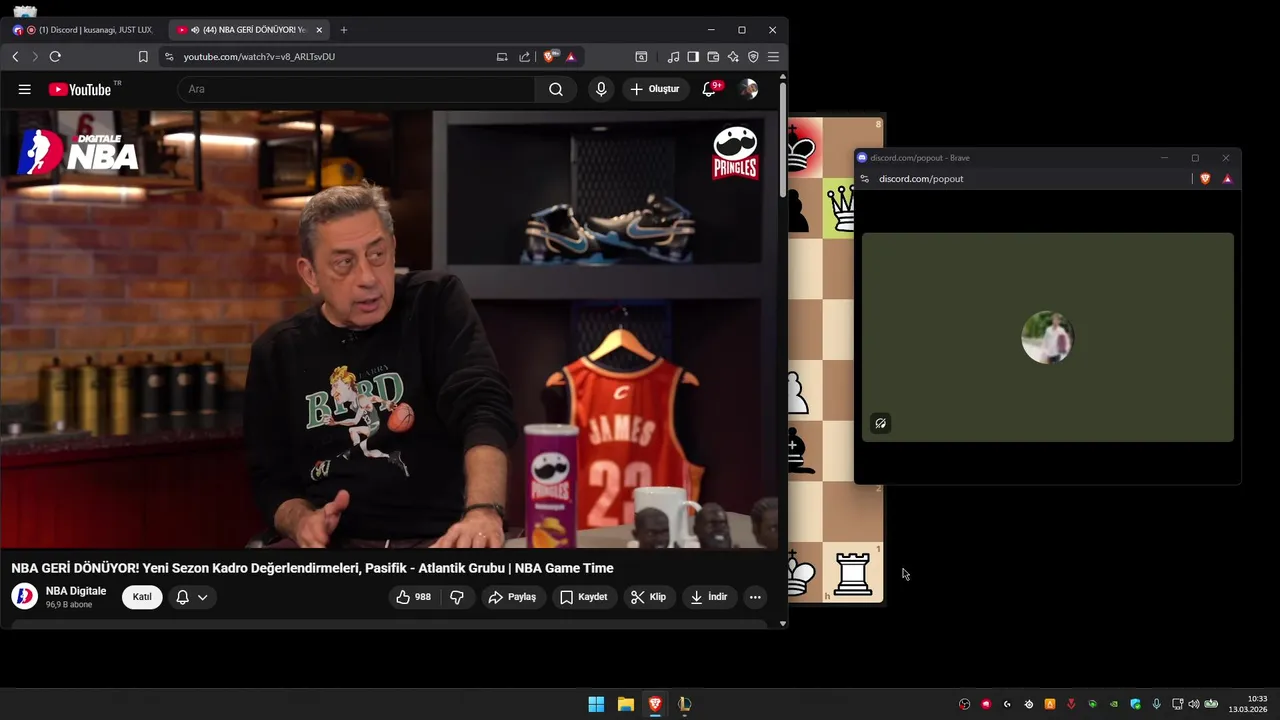Open Brave Wallet icon
Image resolution: width=1280 pixels, height=720 pixels.
713,57
